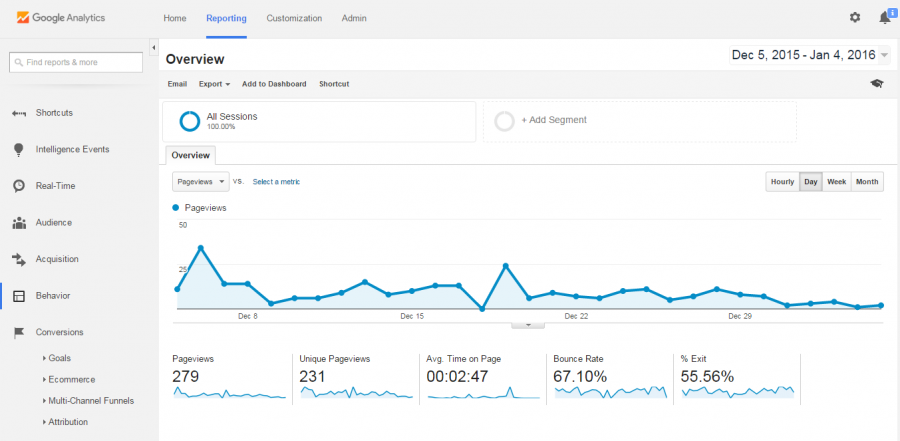
Task: Open the Reporting tab
Action: pyautogui.click(x=226, y=18)
